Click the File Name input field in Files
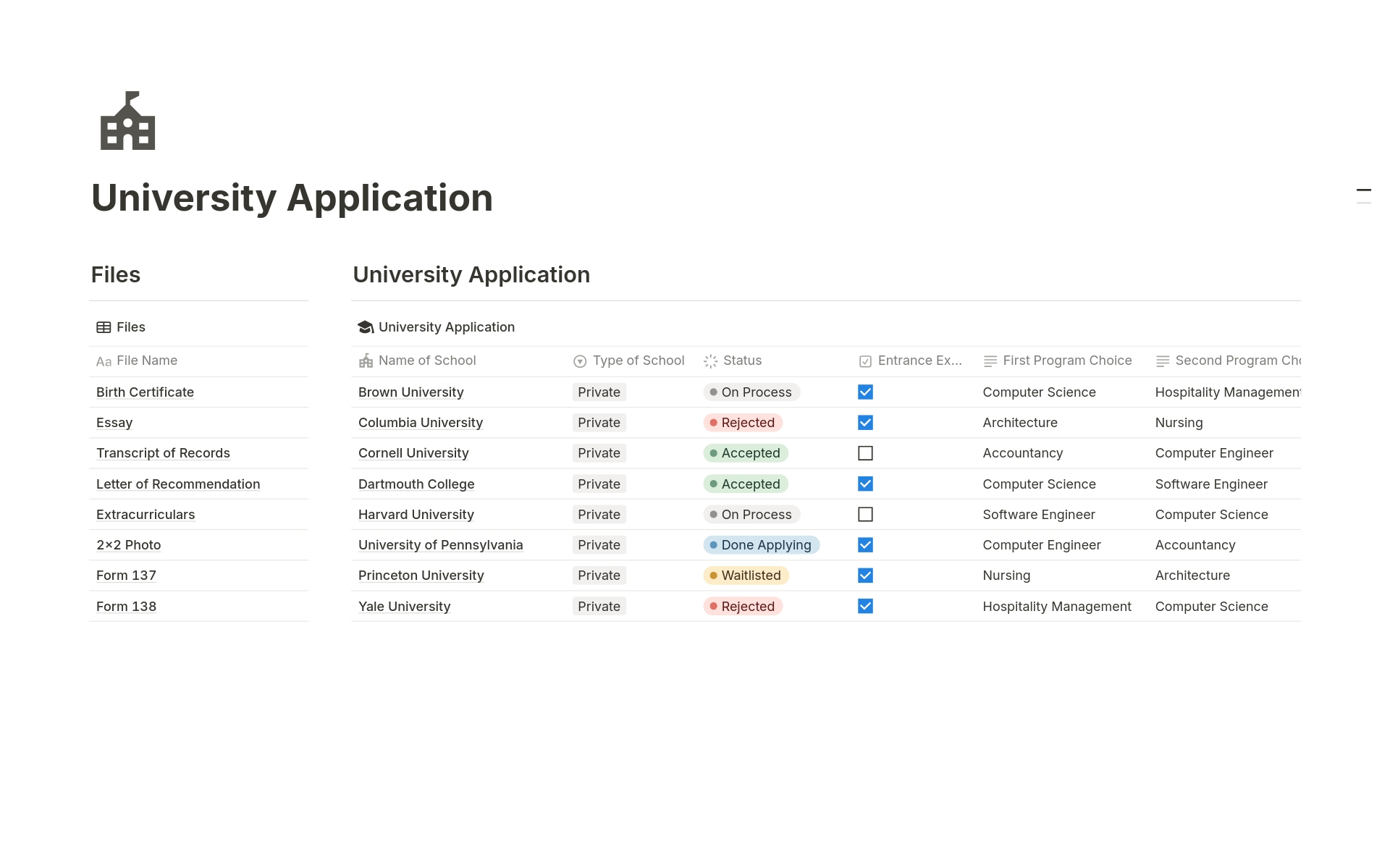The height and width of the screenshot is (868, 1390). point(148,359)
